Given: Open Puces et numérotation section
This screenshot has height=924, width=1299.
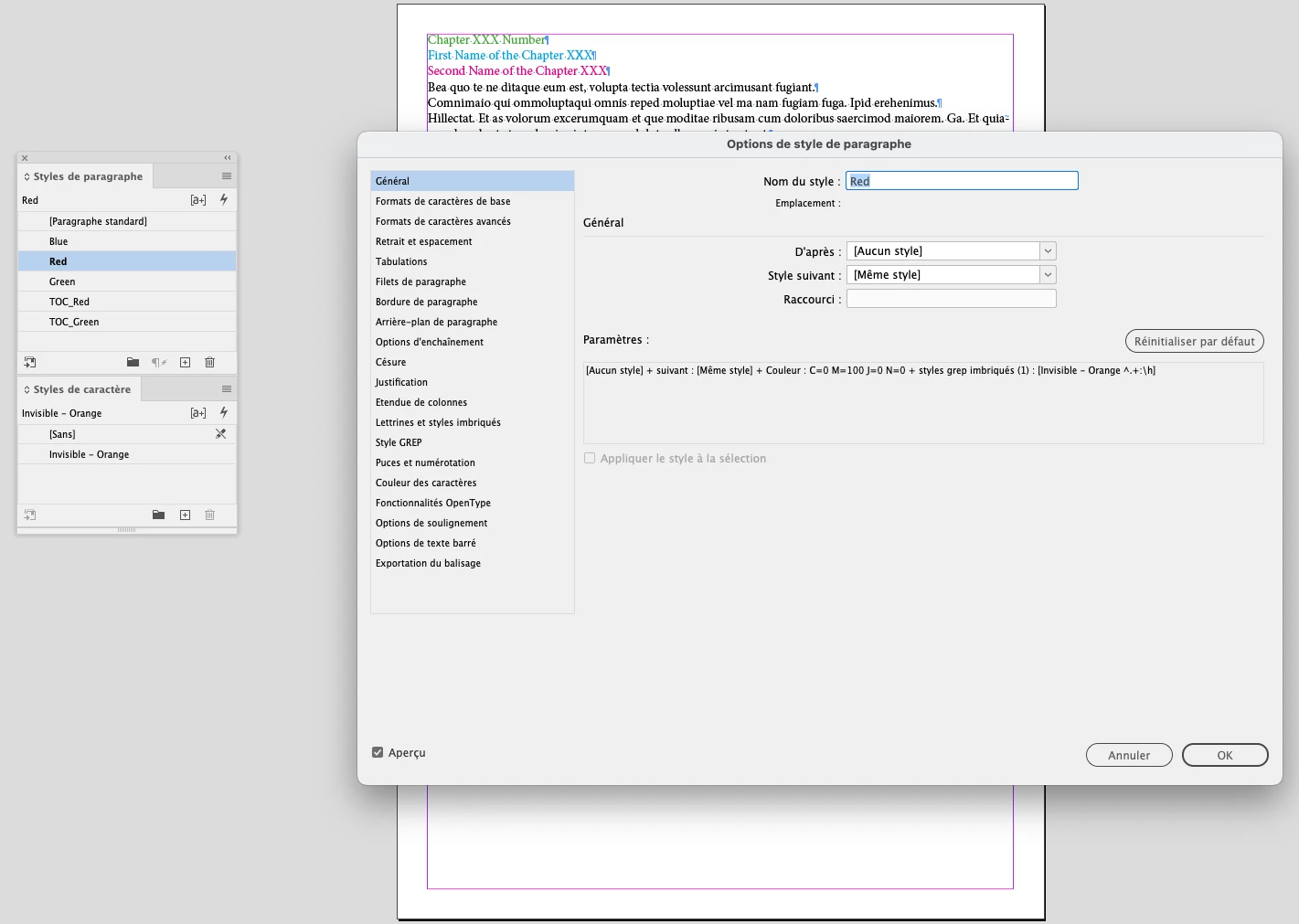Looking at the screenshot, I should pos(473,462).
